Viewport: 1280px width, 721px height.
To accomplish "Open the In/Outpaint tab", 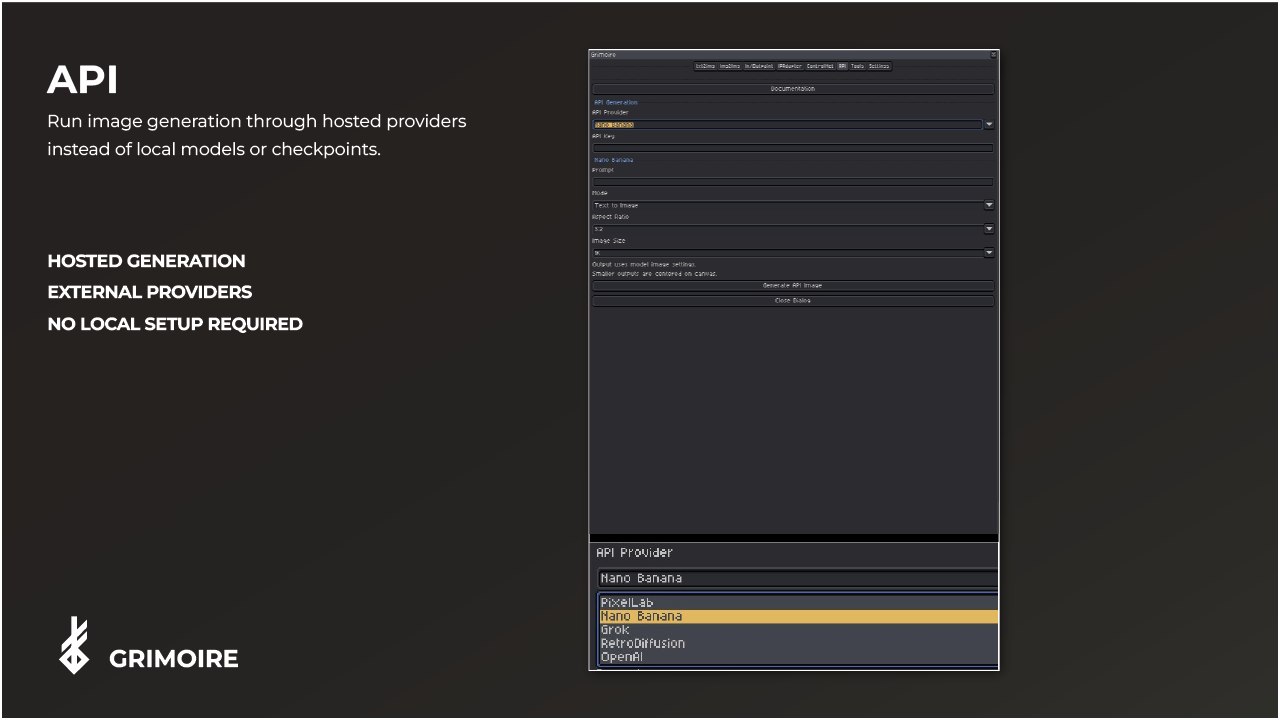I will point(759,66).
